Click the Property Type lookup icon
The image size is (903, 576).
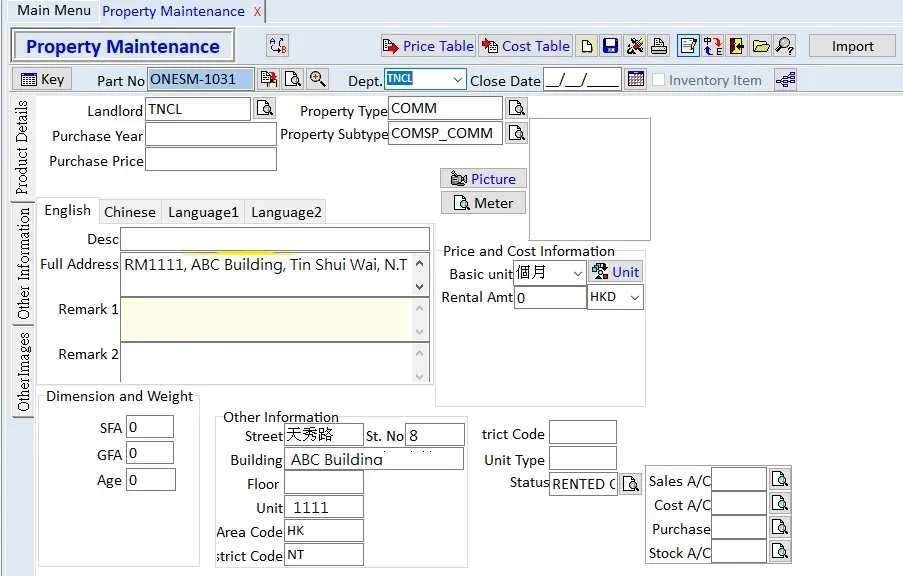point(516,108)
